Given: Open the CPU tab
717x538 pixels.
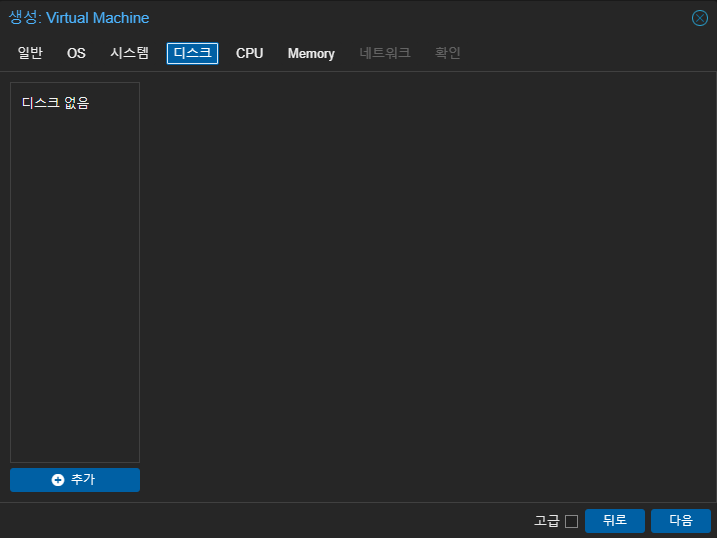Looking at the screenshot, I should (x=250, y=53).
